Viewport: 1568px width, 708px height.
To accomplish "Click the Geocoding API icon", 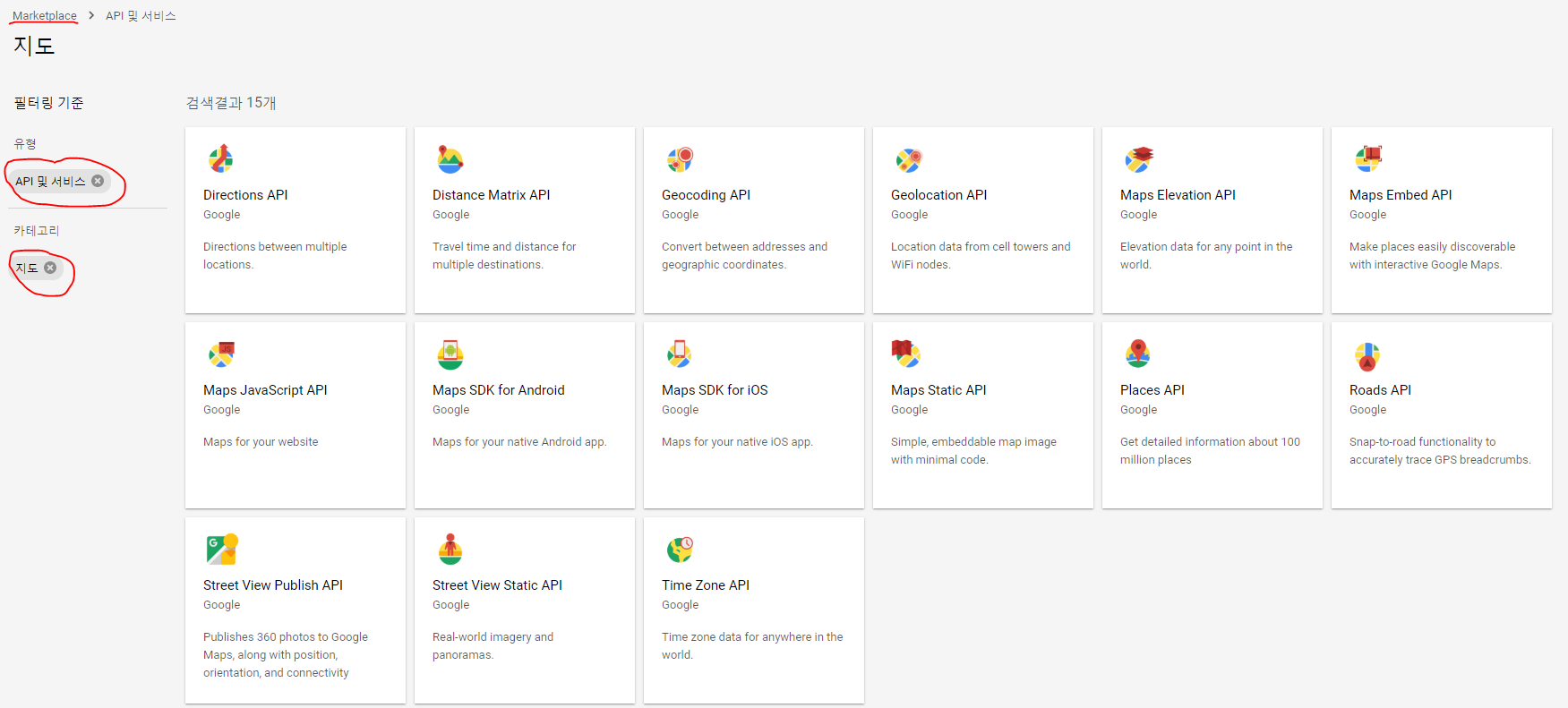I will [680, 158].
